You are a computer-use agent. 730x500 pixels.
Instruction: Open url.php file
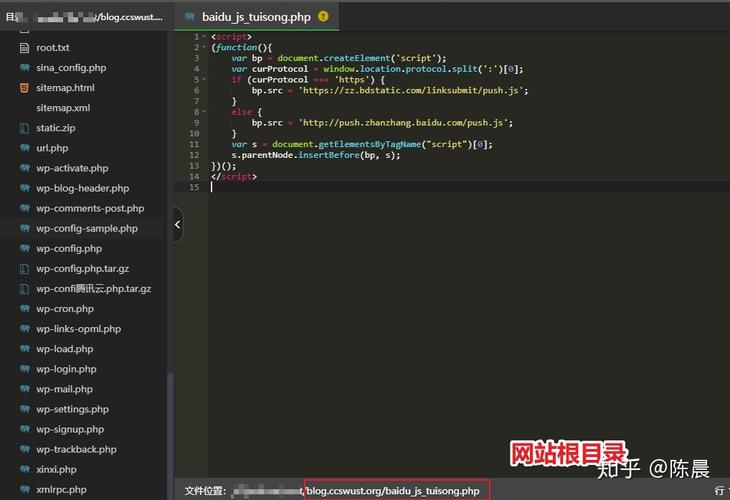point(52,148)
